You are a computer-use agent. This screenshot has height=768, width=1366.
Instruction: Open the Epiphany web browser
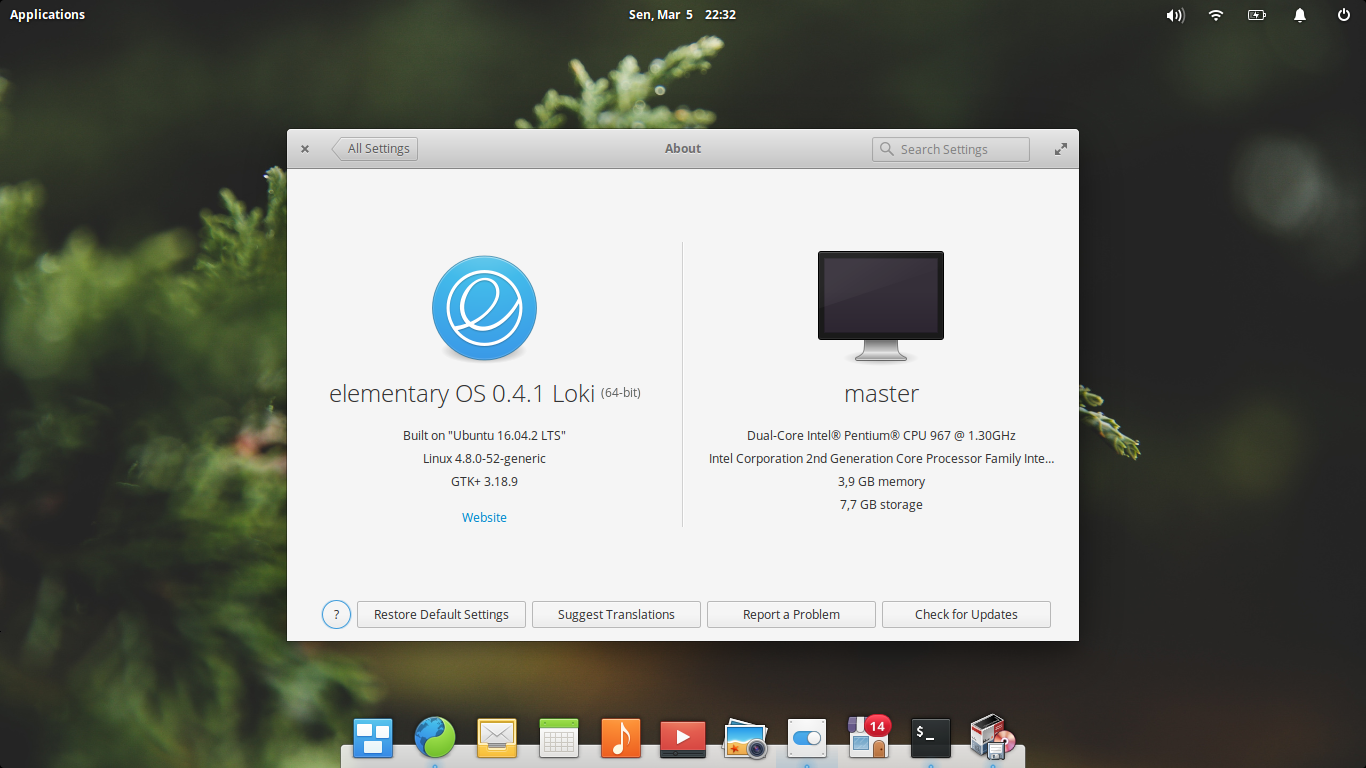[435, 738]
